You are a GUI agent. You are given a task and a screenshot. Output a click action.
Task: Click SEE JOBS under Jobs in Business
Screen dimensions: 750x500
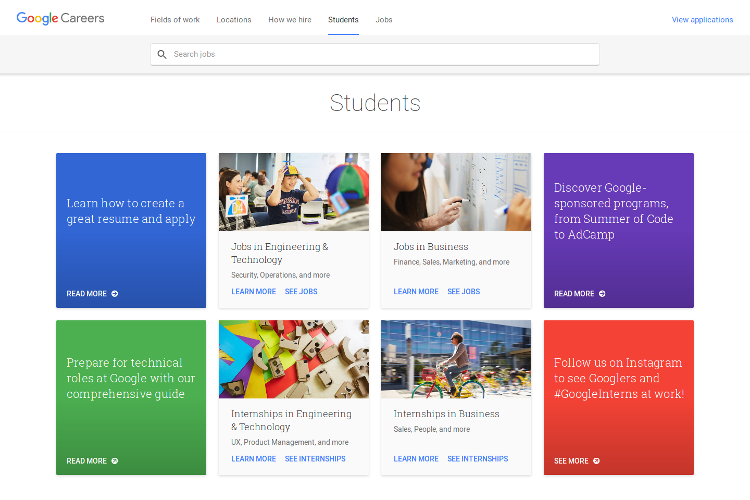[x=463, y=291]
